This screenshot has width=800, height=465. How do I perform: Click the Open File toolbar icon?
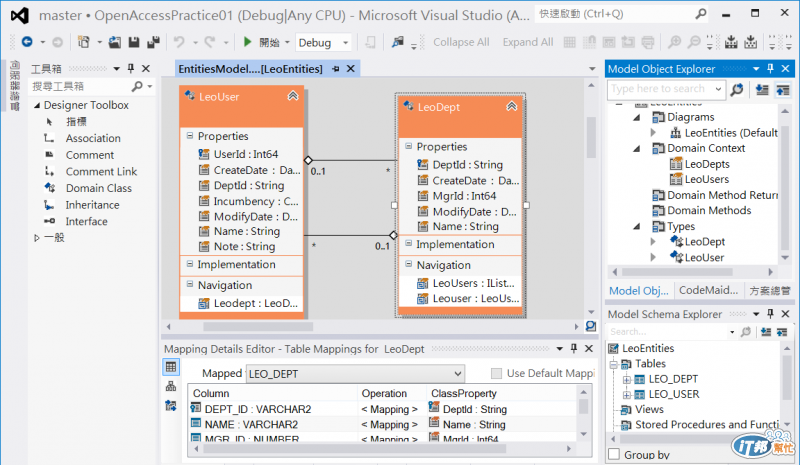115,42
